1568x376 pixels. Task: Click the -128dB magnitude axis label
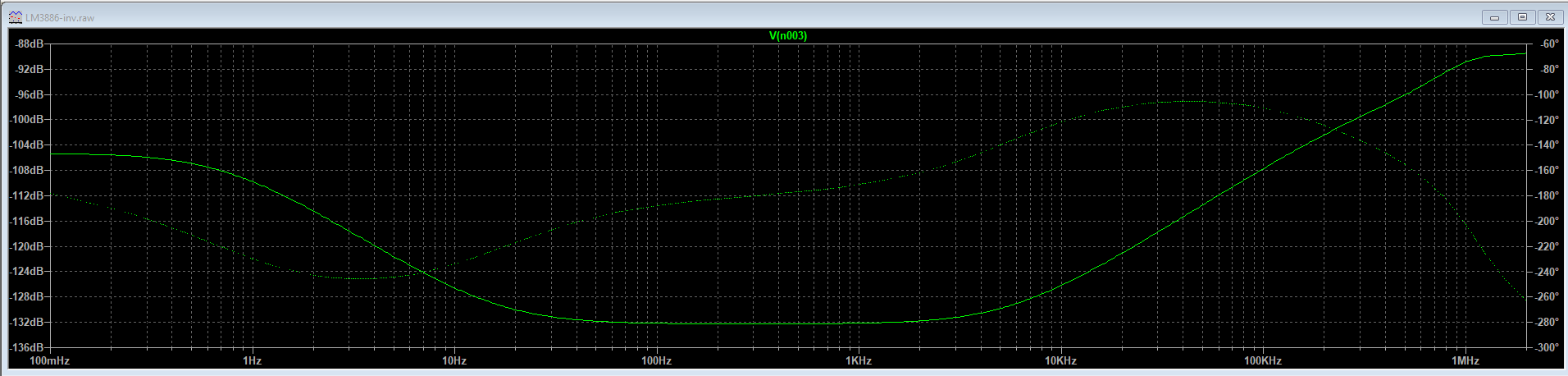[x=26, y=296]
